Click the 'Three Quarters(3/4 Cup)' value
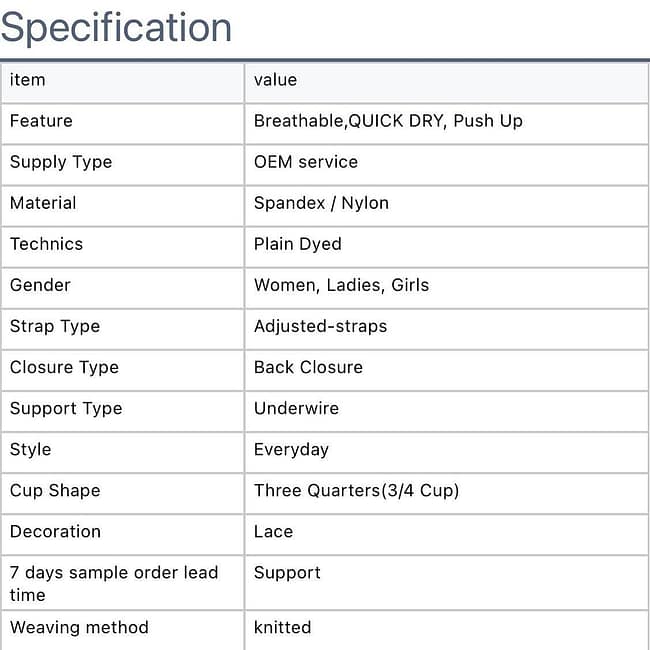 click(x=357, y=490)
